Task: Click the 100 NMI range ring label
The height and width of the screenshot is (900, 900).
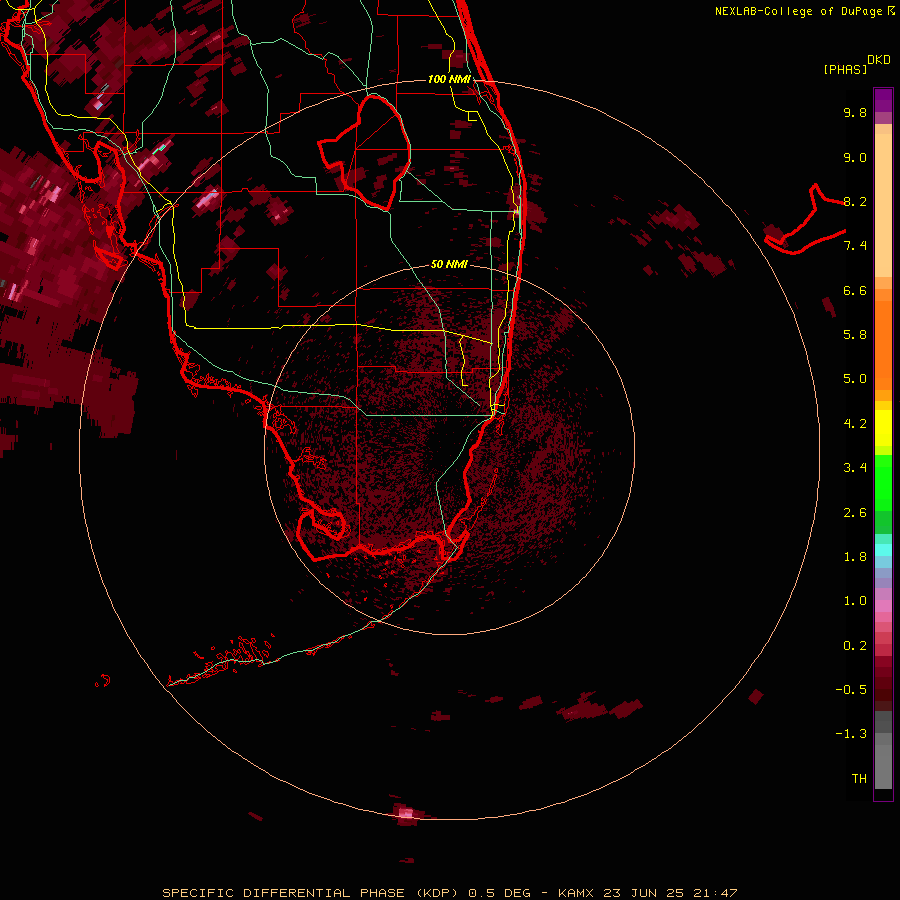Action: coord(449,79)
